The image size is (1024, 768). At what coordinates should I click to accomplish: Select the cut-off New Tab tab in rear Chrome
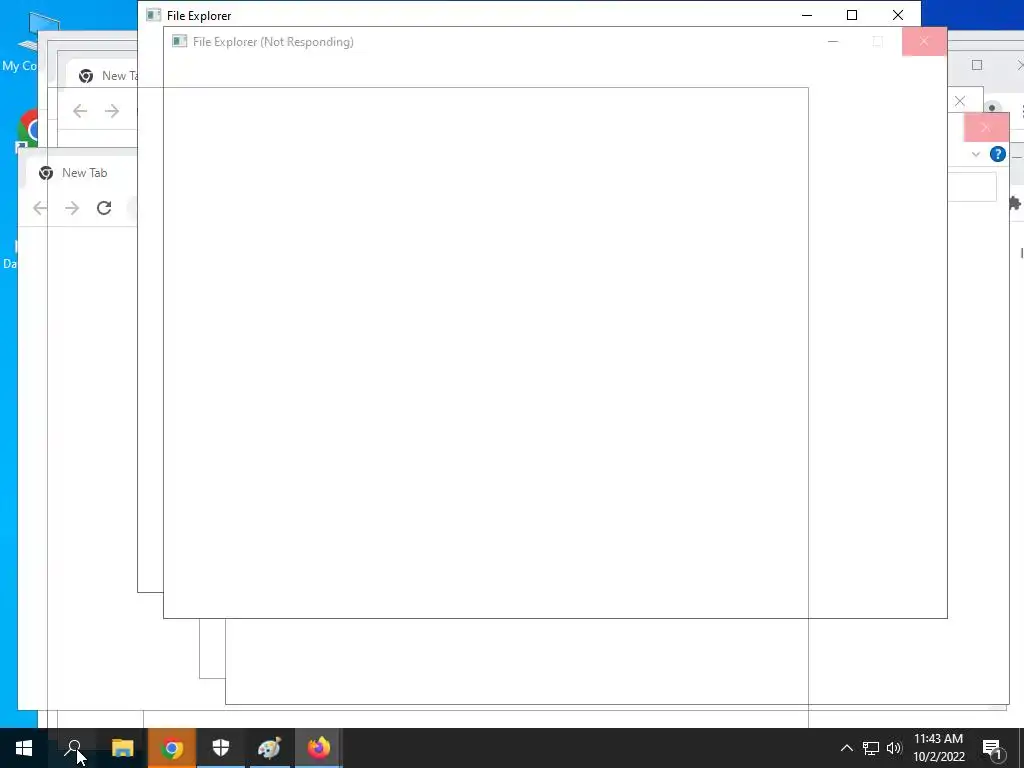tap(103, 76)
